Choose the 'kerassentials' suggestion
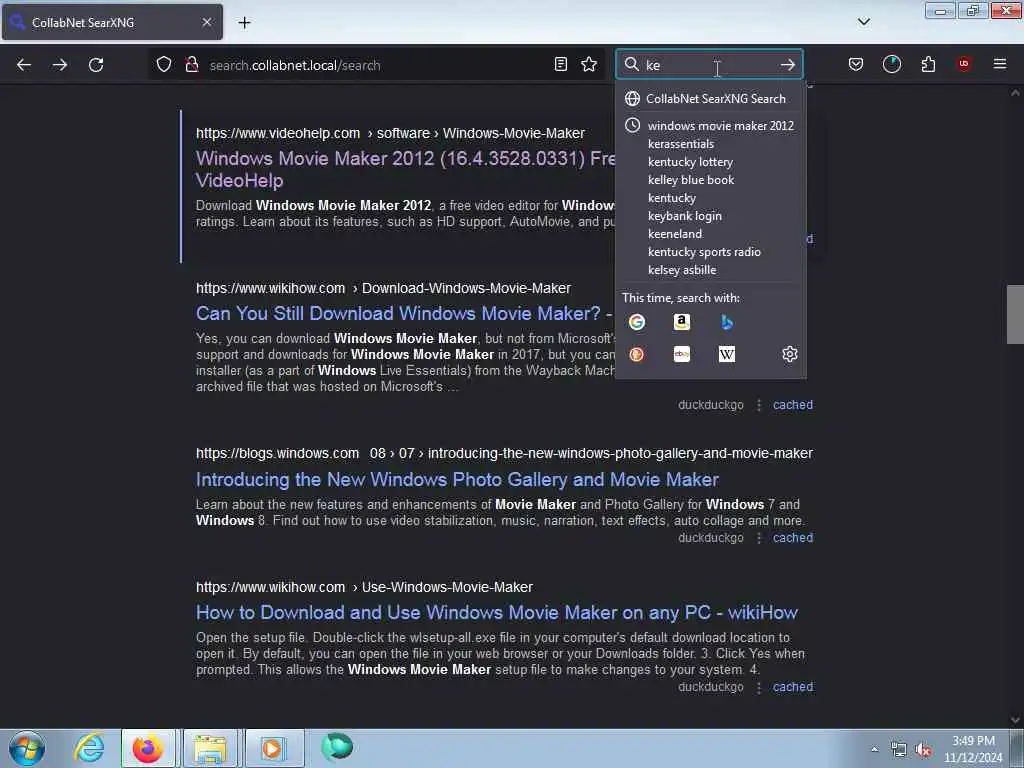Image resolution: width=1024 pixels, height=768 pixels. click(711, 144)
